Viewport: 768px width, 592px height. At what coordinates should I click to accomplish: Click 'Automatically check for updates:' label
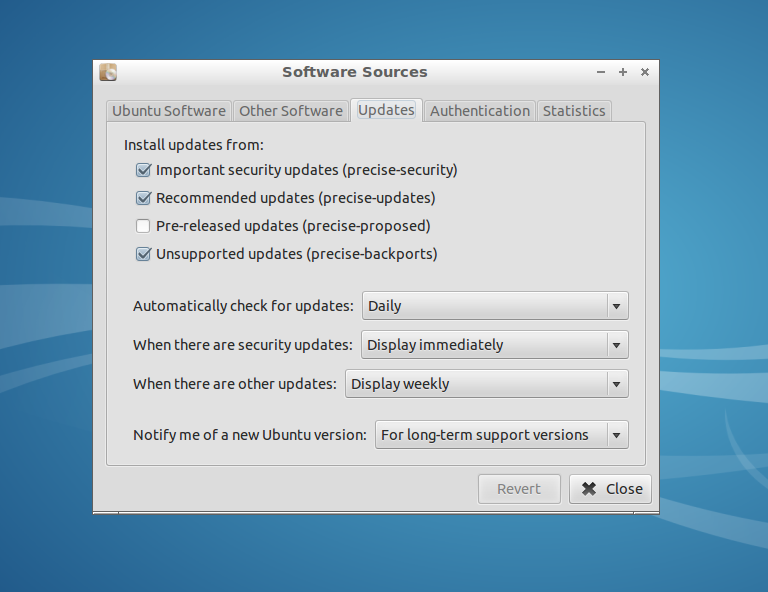[x=243, y=306]
